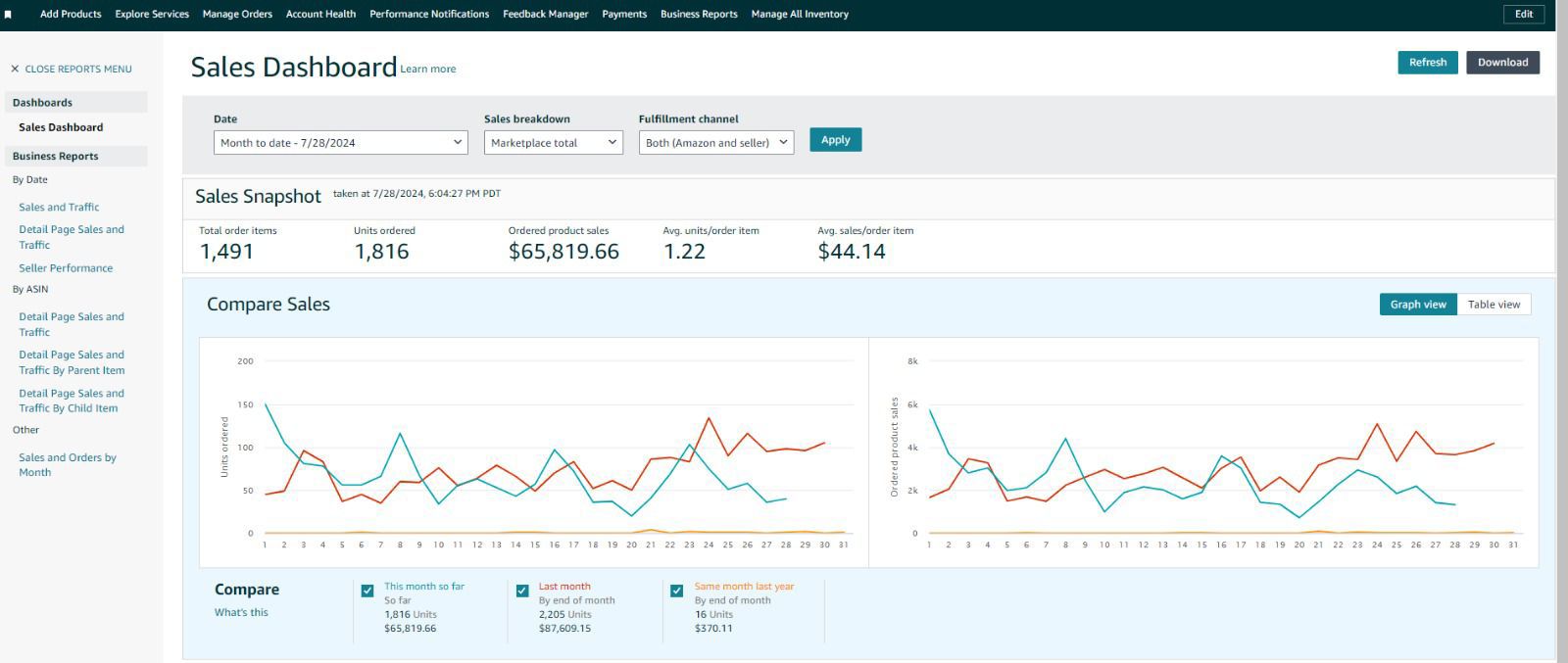The height and width of the screenshot is (663, 1568).
Task: Download the sales dashboard report
Action: pos(1503,62)
